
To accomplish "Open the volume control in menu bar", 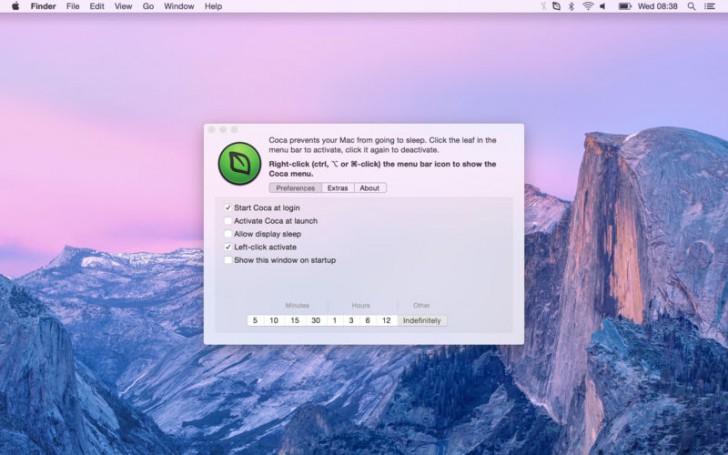I will (603, 6).
